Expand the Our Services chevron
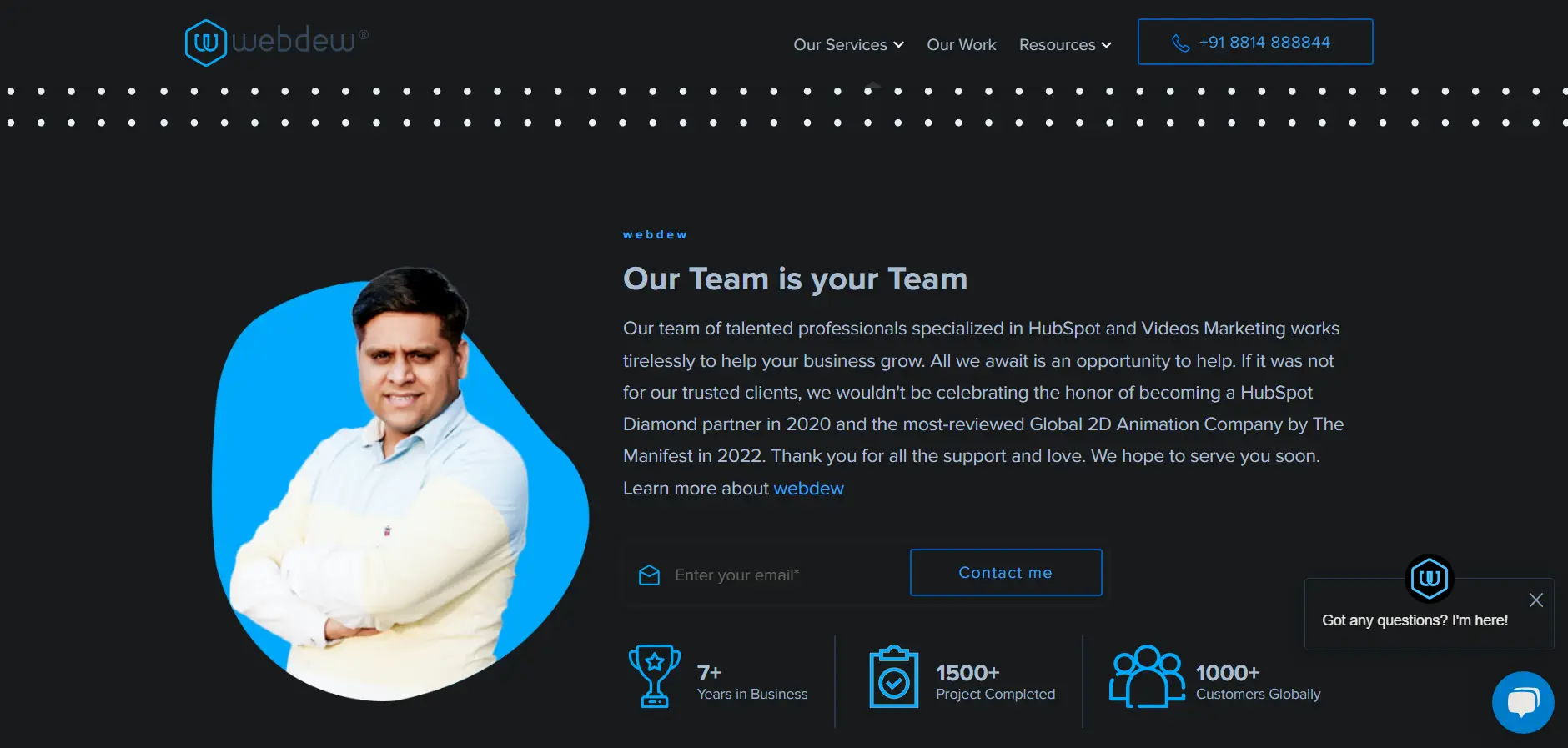Viewport: 1568px width, 748px height. (x=898, y=45)
